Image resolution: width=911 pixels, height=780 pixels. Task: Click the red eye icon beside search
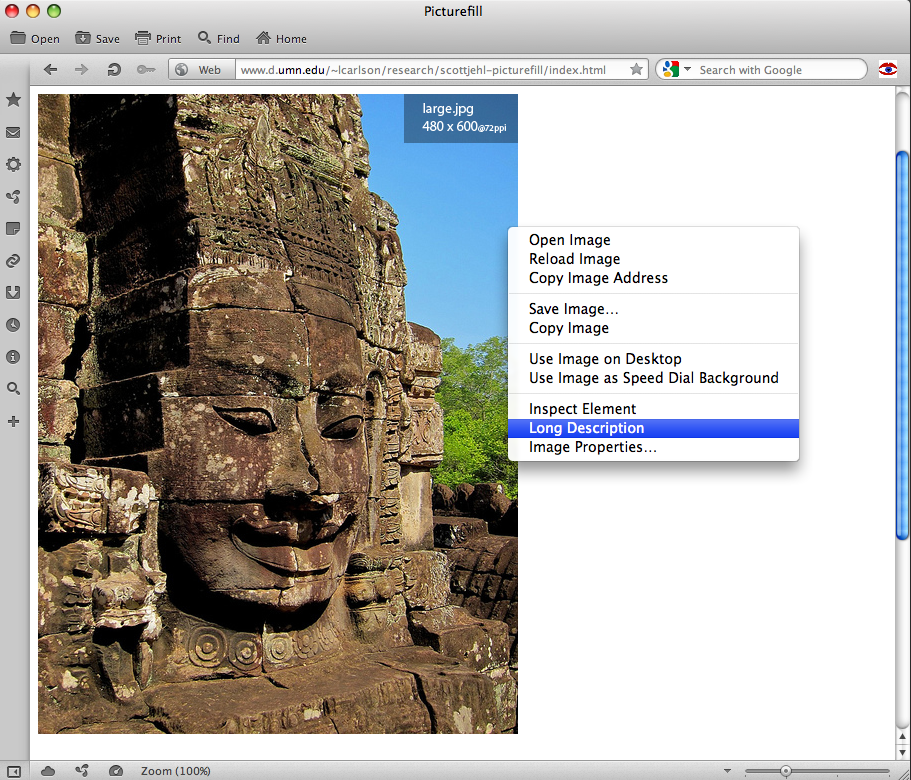tap(887, 69)
